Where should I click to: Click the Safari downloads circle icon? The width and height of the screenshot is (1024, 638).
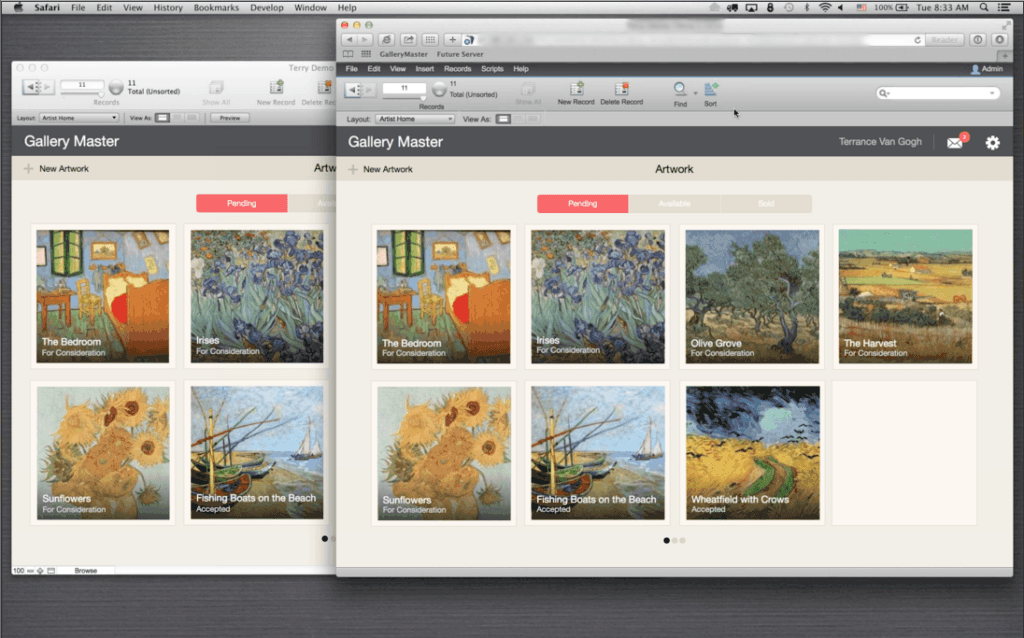[x=1000, y=40]
